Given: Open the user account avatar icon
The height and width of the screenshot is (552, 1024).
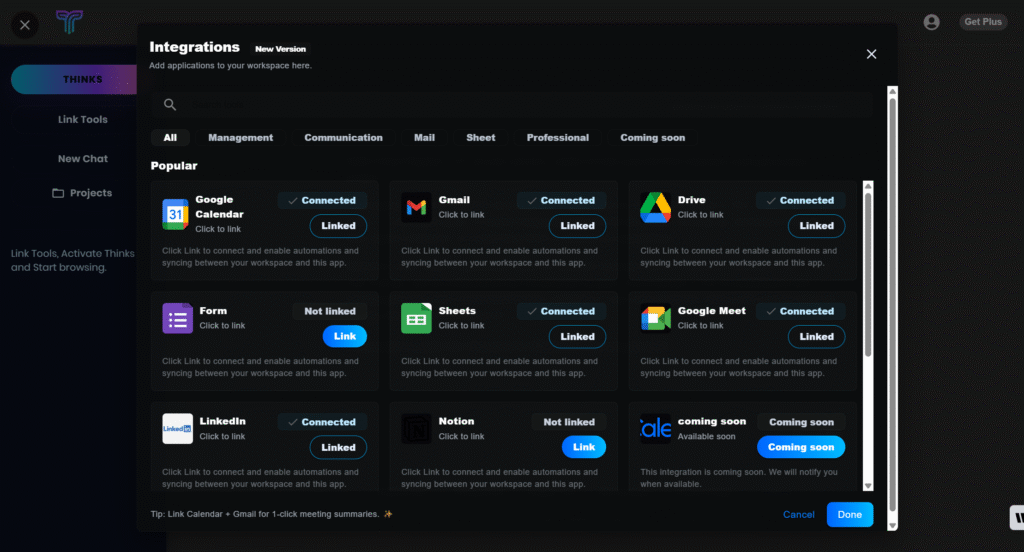Looking at the screenshot, I should pyautogui.click(x=931, y=22).
